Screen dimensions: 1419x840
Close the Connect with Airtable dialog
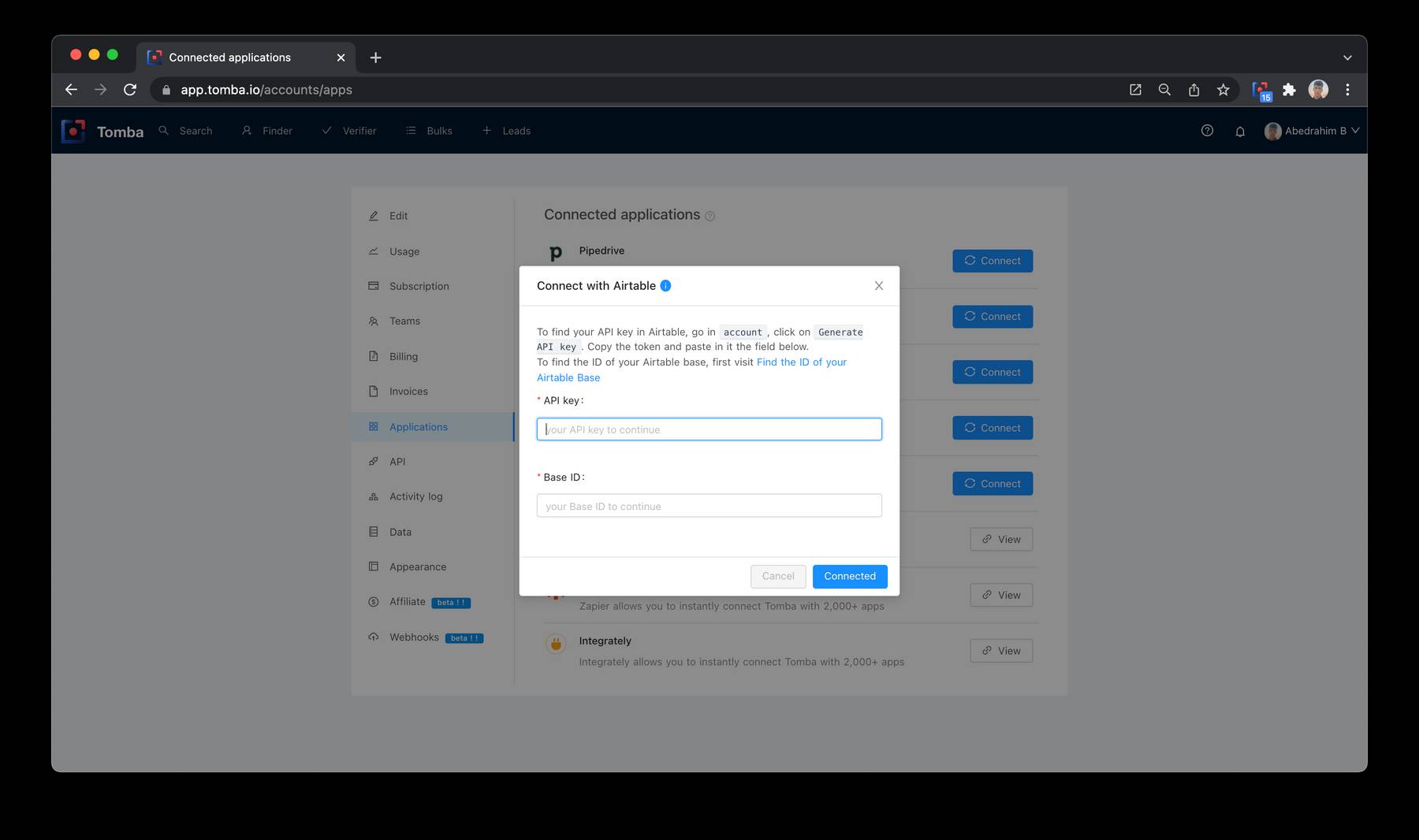pyautogui.click(x=879, y=286)
